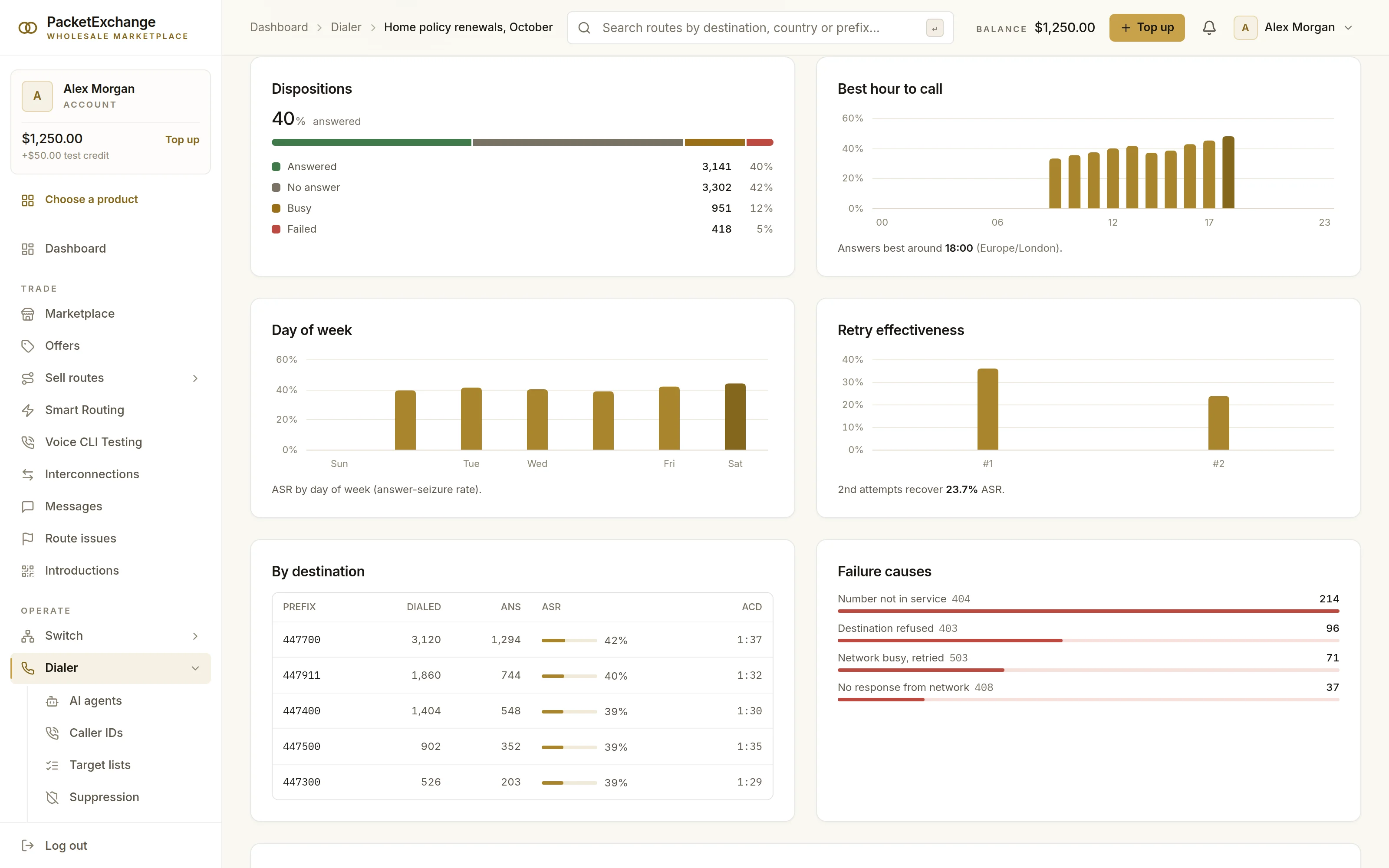1389x868 pixels.
Task: Click the Messages chat bubble icon
Action: [27, 507]
